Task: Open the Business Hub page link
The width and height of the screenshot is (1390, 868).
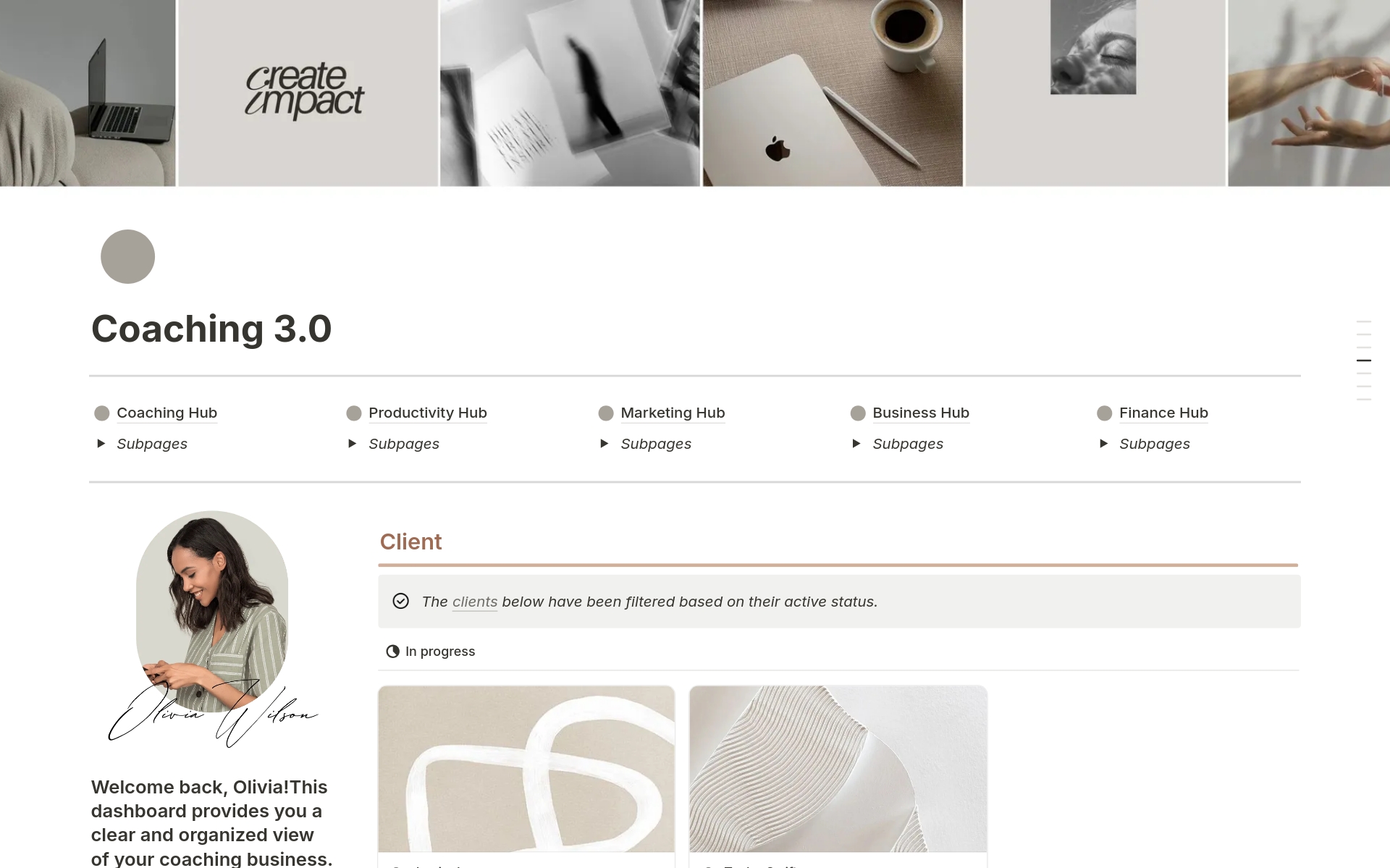Action: [x=921, y=413]
